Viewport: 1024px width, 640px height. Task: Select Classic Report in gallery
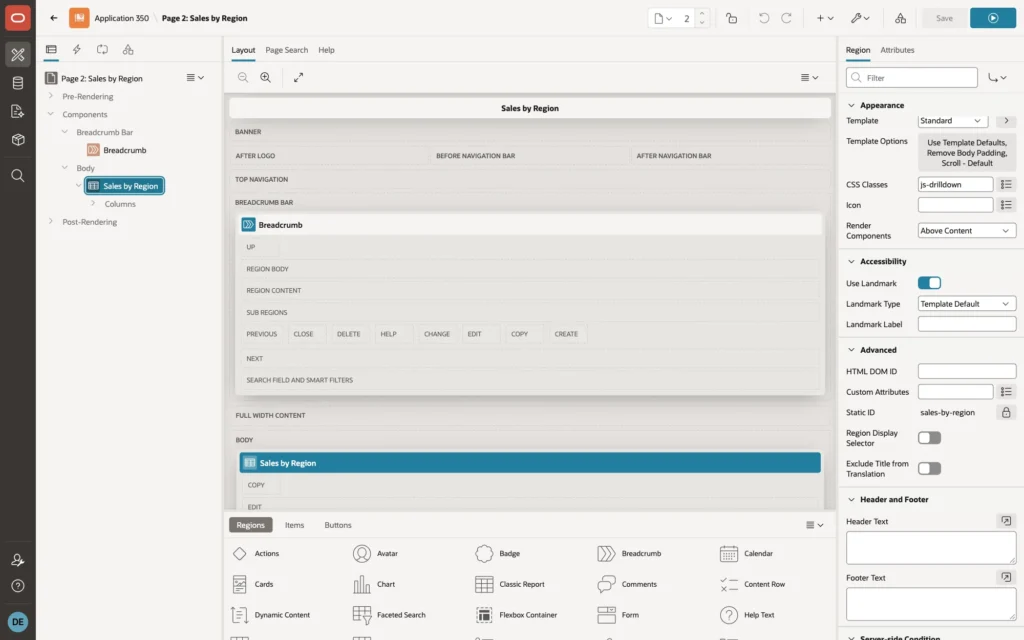point(510,584)
